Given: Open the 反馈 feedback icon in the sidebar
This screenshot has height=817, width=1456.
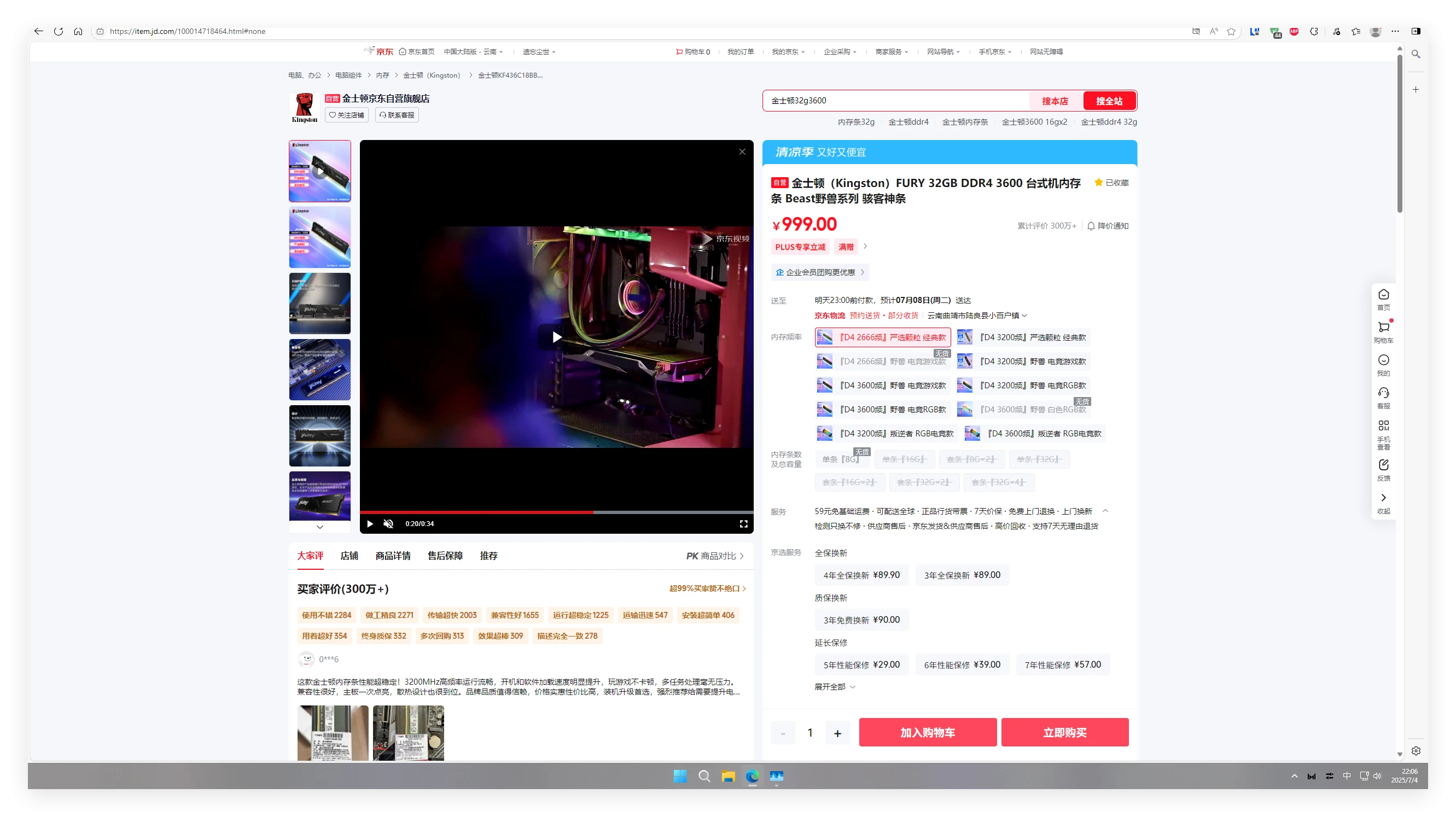Looking at the screenshot, I should click(x=1383, y=465).
